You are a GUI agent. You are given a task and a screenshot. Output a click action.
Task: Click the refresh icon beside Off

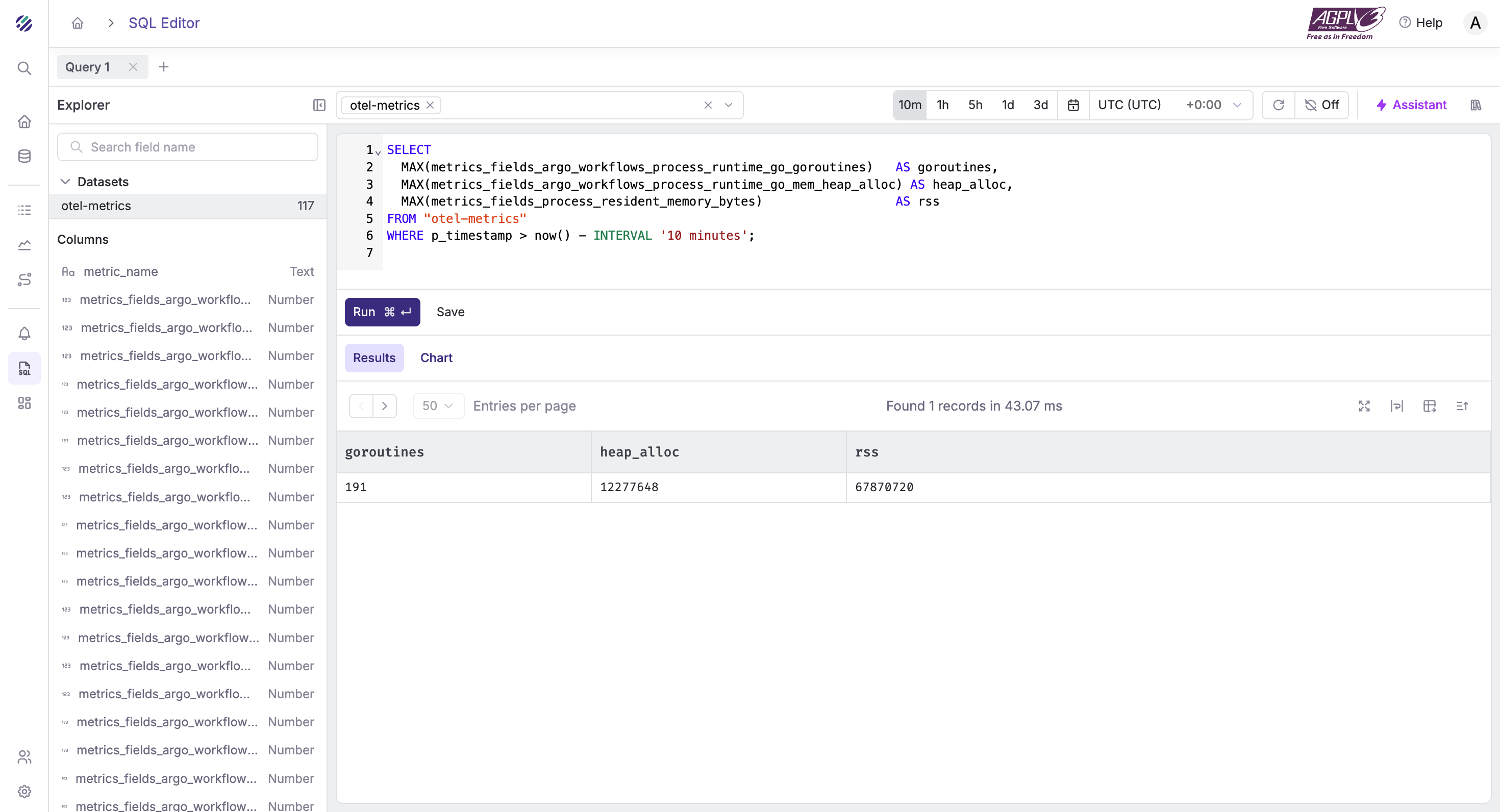click(x=1278, y=105)
